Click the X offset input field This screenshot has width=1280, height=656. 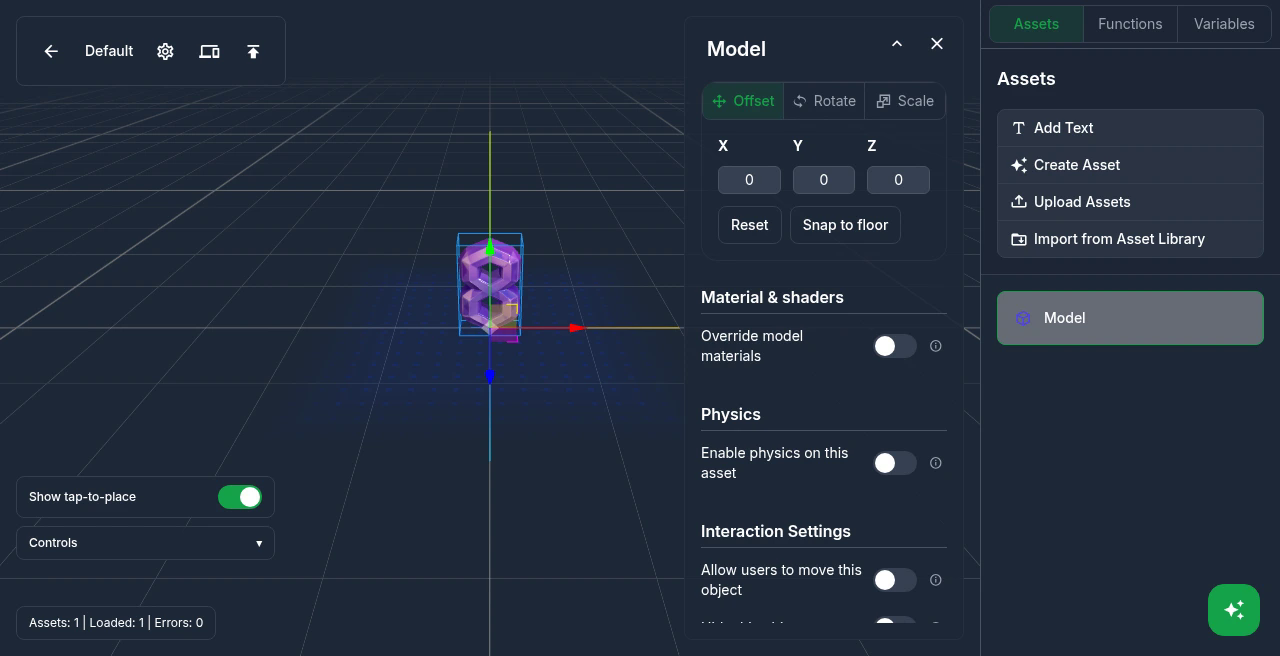point(749,180)
